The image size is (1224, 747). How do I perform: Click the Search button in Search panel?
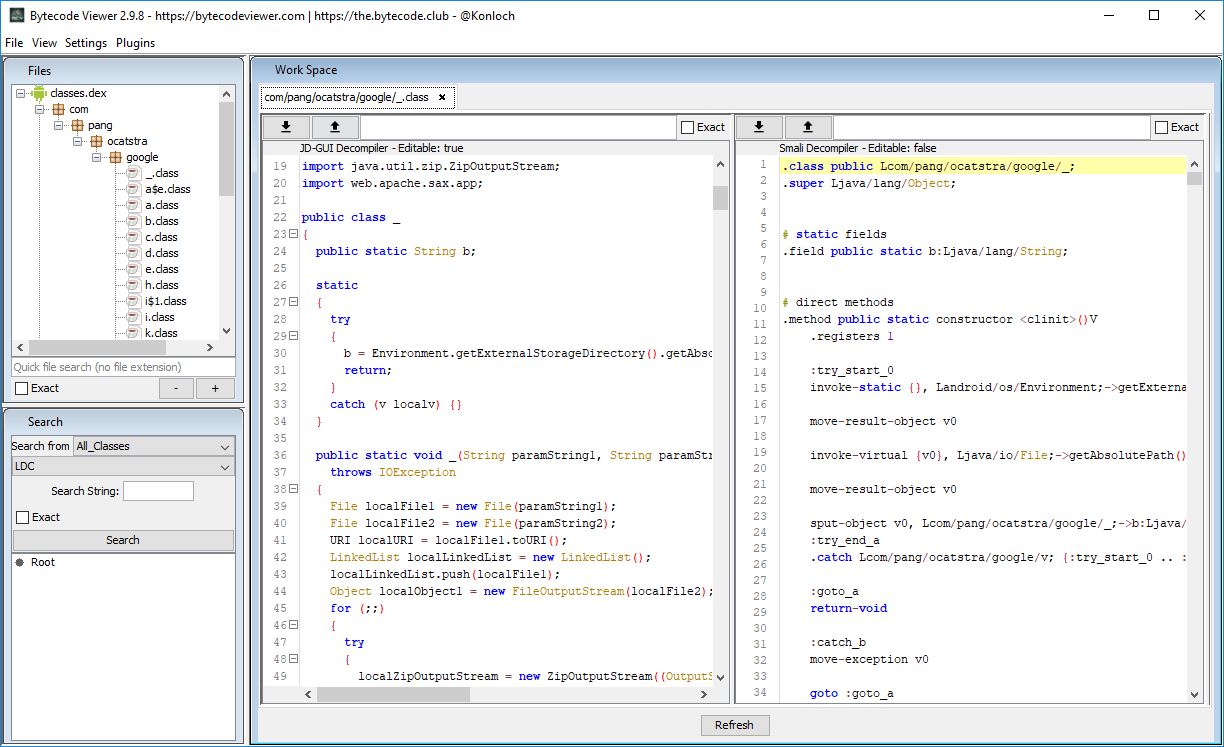point(122,540)
